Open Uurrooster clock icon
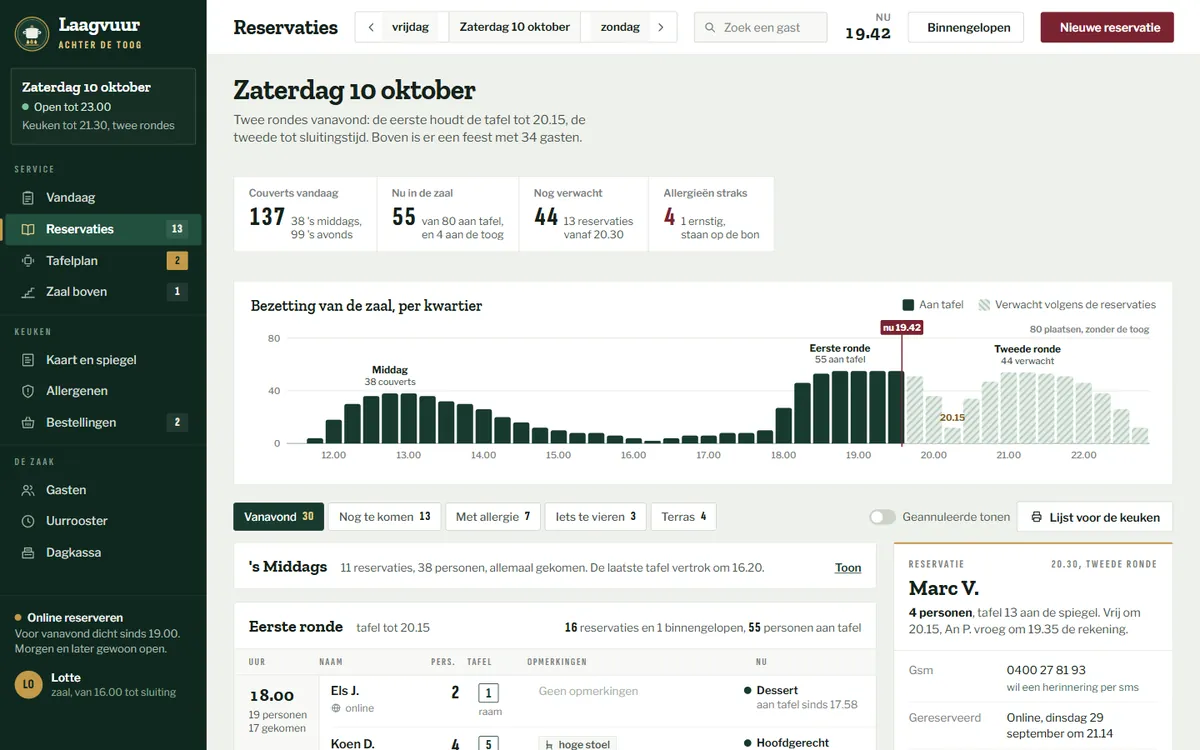The image size is (1200, 750). point(28,521)
